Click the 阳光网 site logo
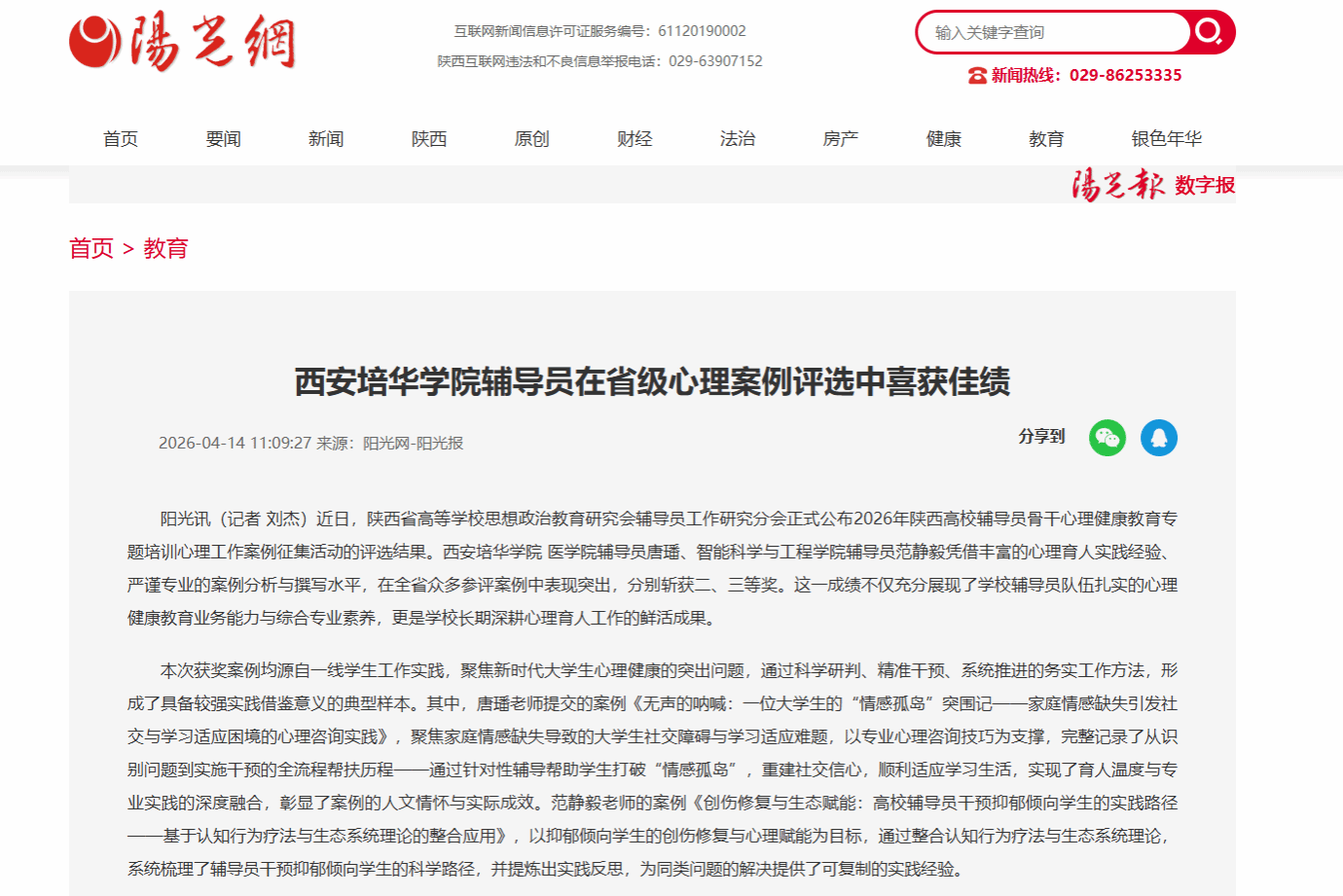Viewport: 1343px width, 896px height. pyautogui.click(x=182, y=42)
